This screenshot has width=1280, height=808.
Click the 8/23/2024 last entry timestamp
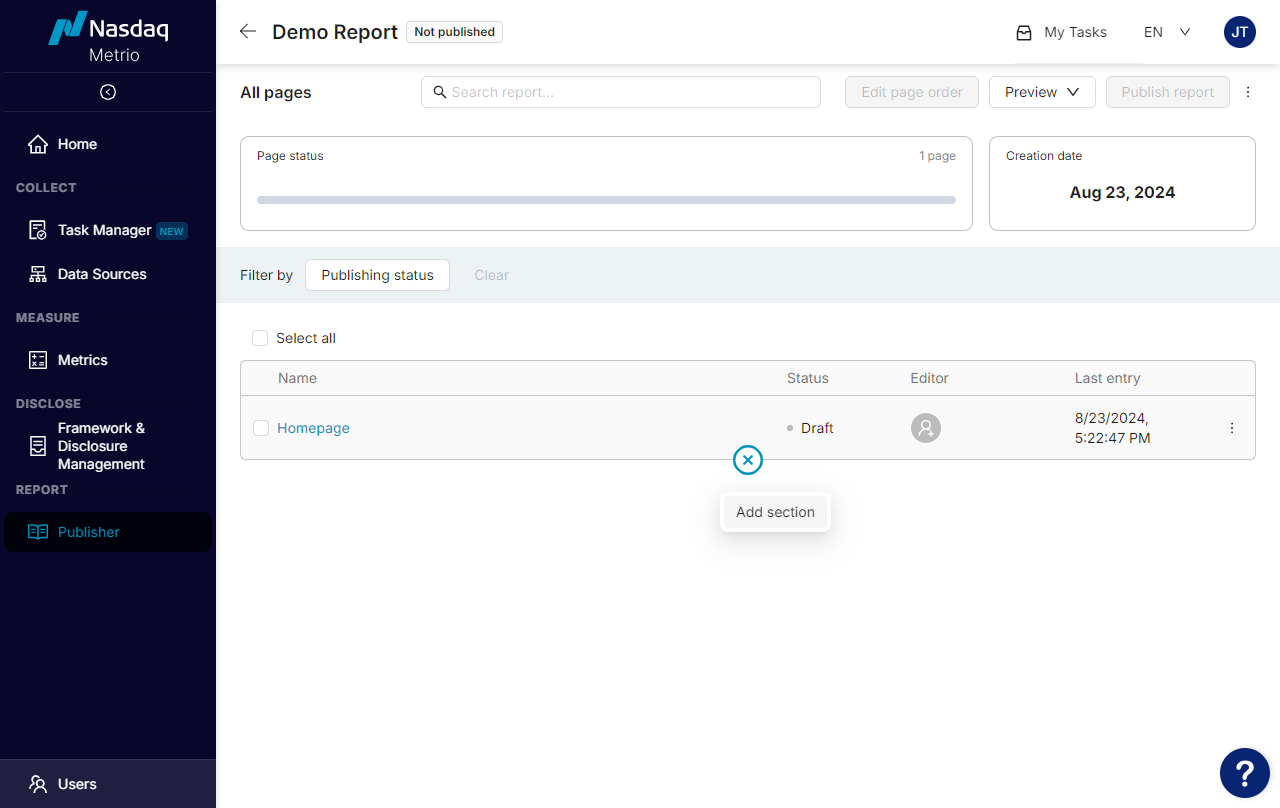[x=1112, y=428]
